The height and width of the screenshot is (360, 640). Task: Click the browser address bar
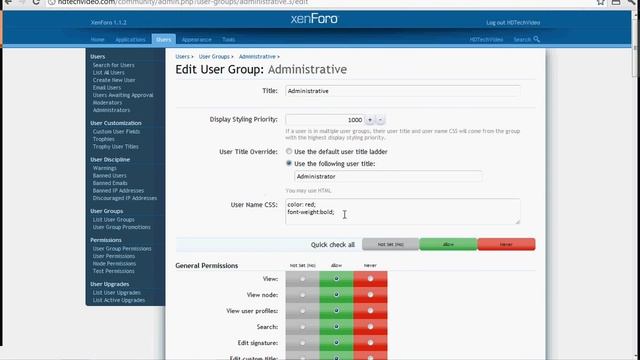coord(318,2)
